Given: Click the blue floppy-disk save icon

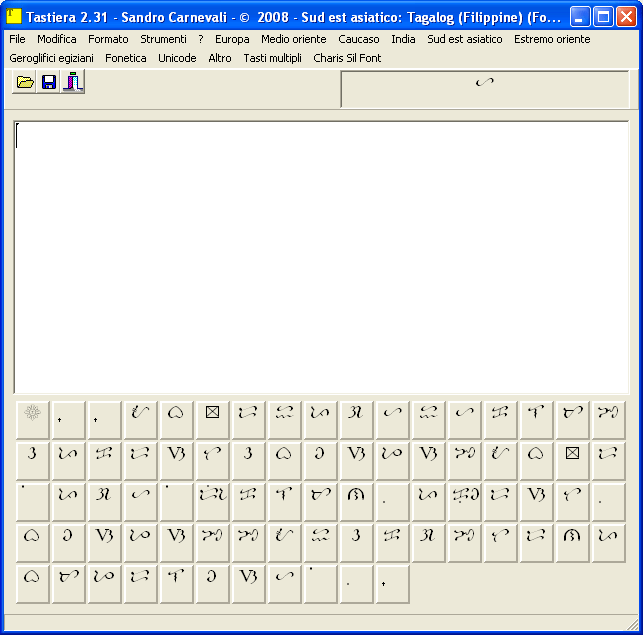Looking at the screenshot, I should (x=49, y=82).
